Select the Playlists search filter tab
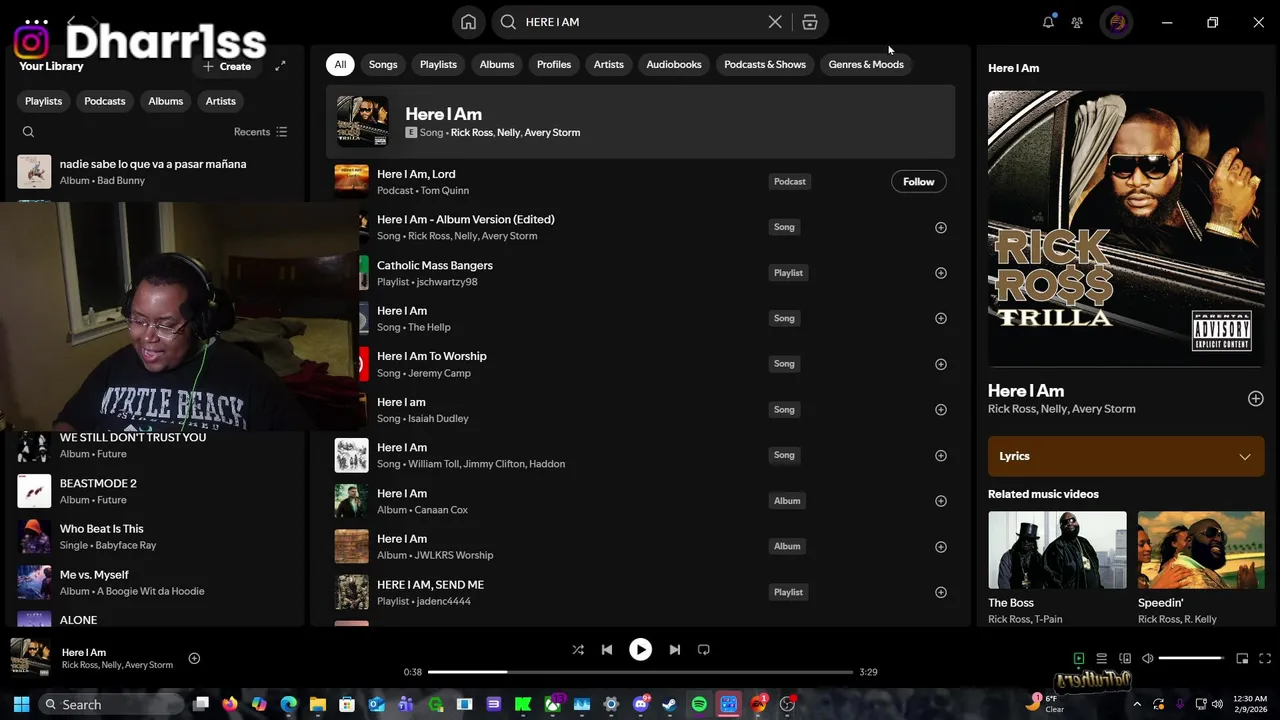The image size is (1280, 720). point(438,65)
